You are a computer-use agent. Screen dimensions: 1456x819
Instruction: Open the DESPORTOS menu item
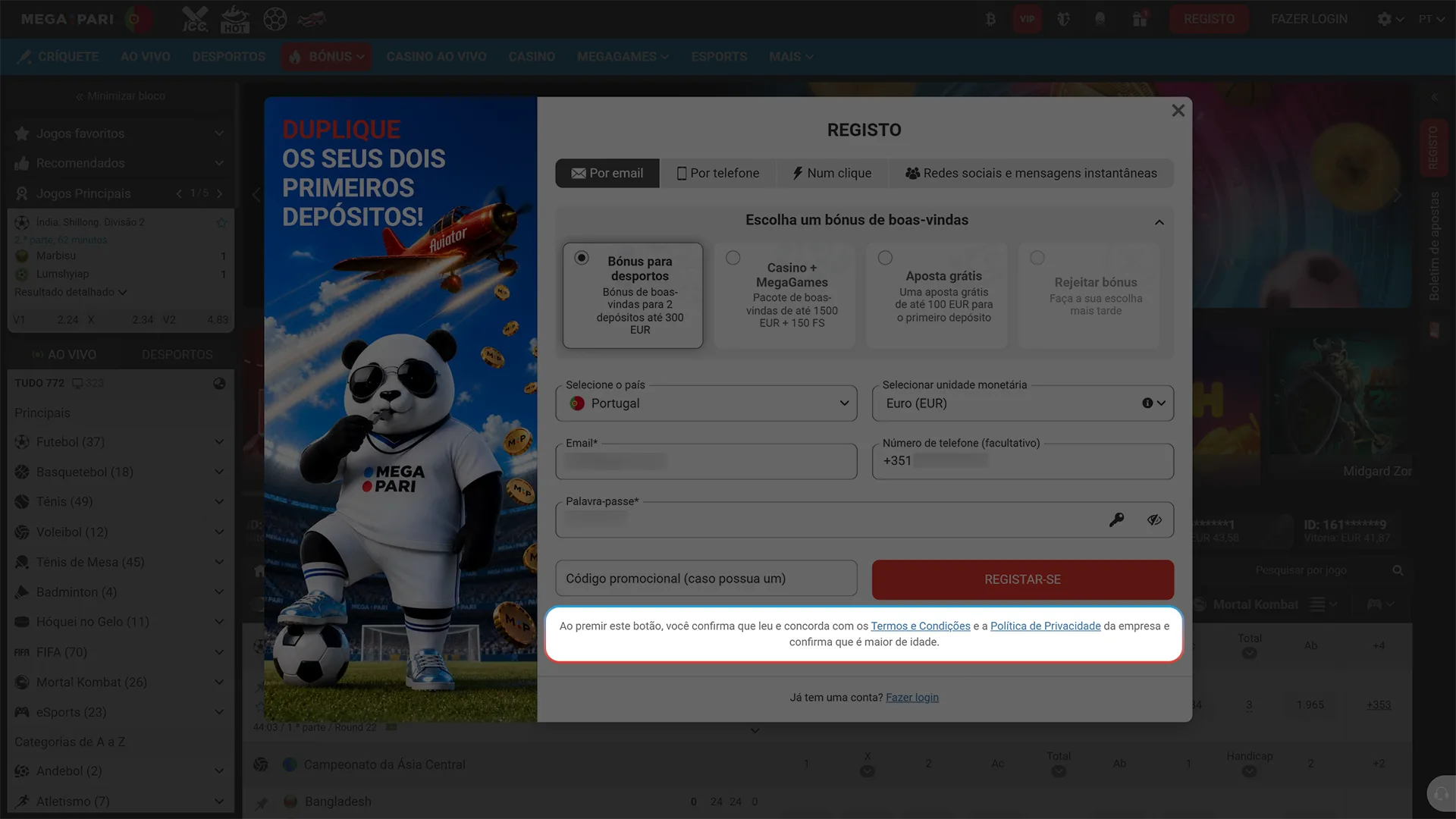point(229,57)
